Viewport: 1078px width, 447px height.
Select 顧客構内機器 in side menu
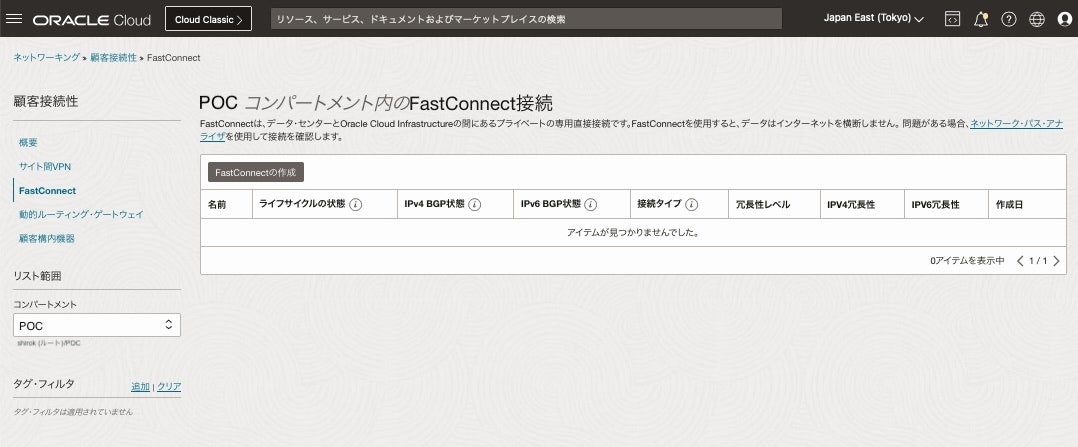pyautogui.click(x=47, y=239)
